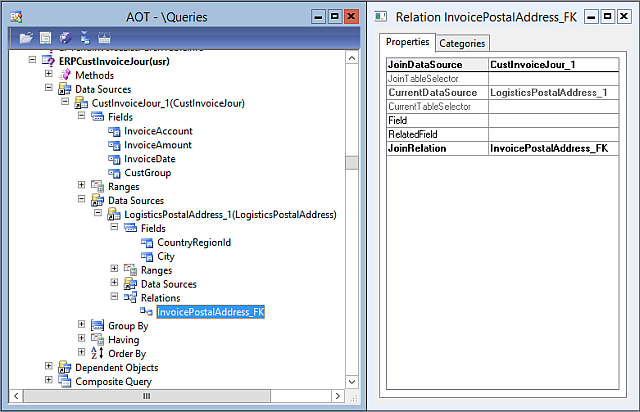Screen dimensions: 640x412
Task: Click the third AOT toolbar icon
Action: (x=65, y=38)
